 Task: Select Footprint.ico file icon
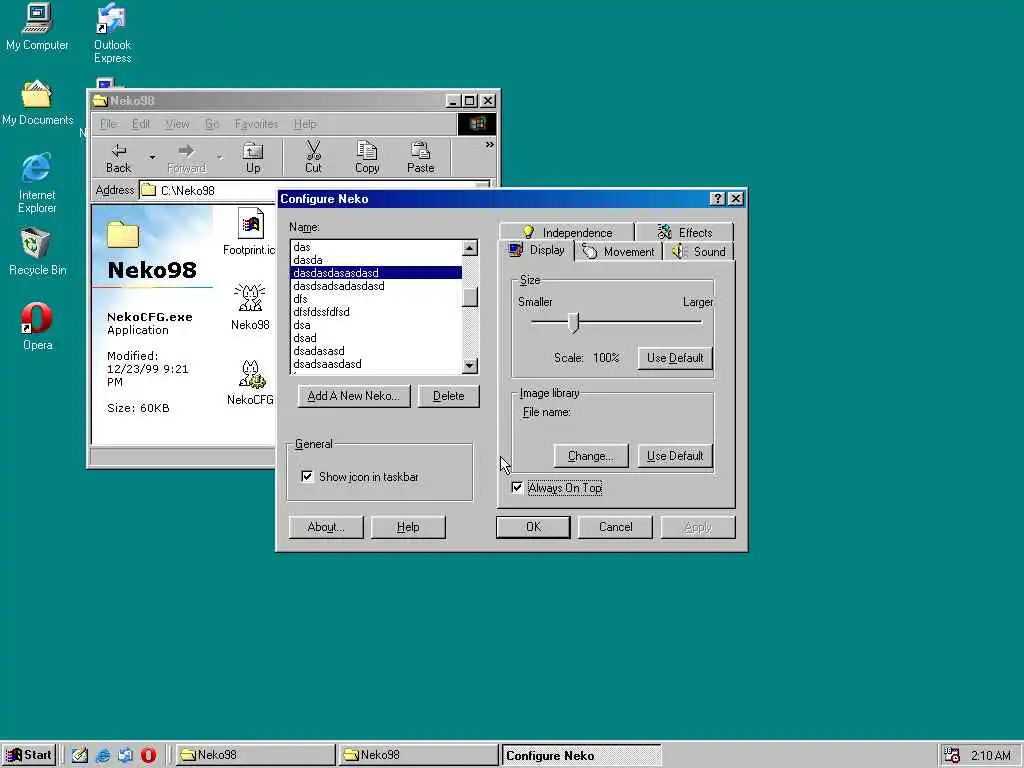pyautogui.click(x=249, y=232)
